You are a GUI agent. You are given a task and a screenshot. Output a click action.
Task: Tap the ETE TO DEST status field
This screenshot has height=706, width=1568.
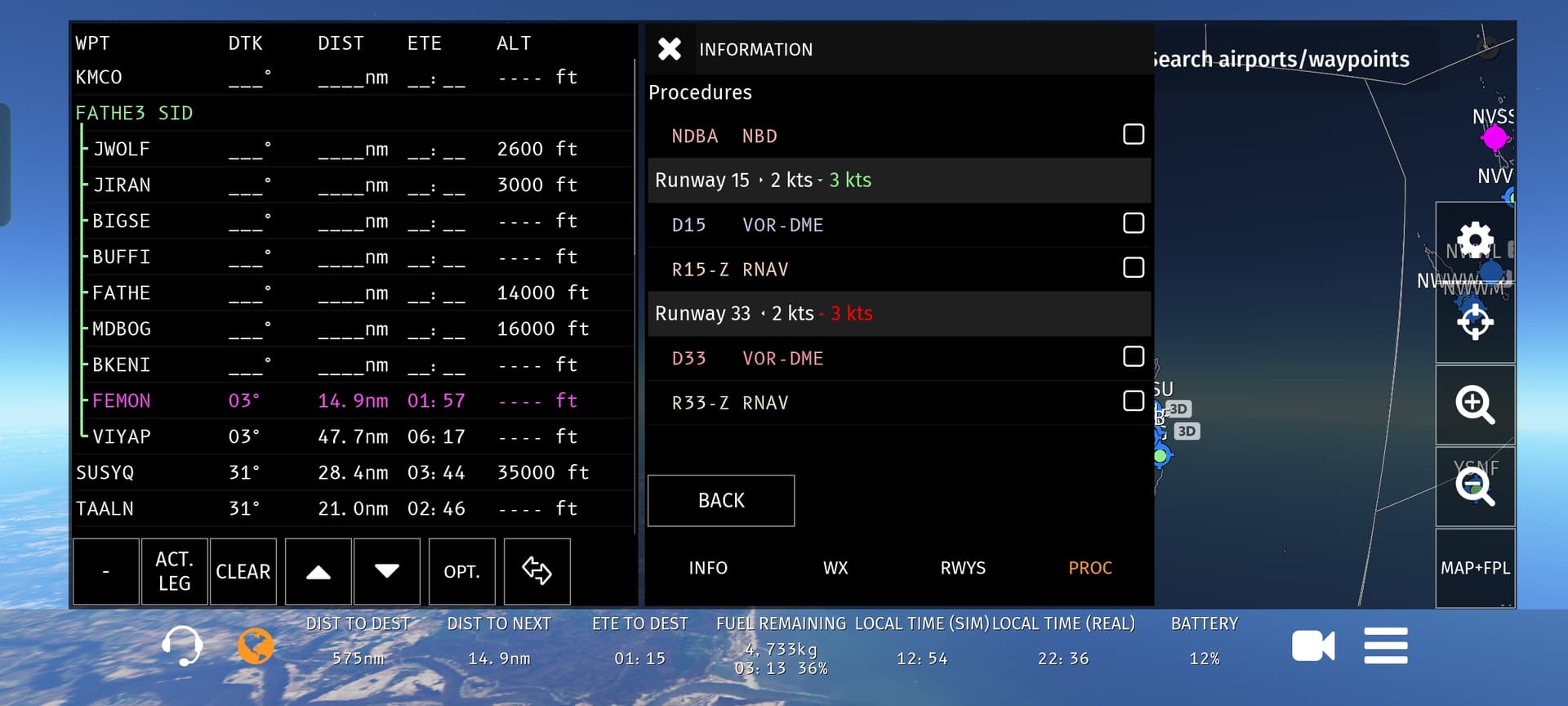coord(640,640)
